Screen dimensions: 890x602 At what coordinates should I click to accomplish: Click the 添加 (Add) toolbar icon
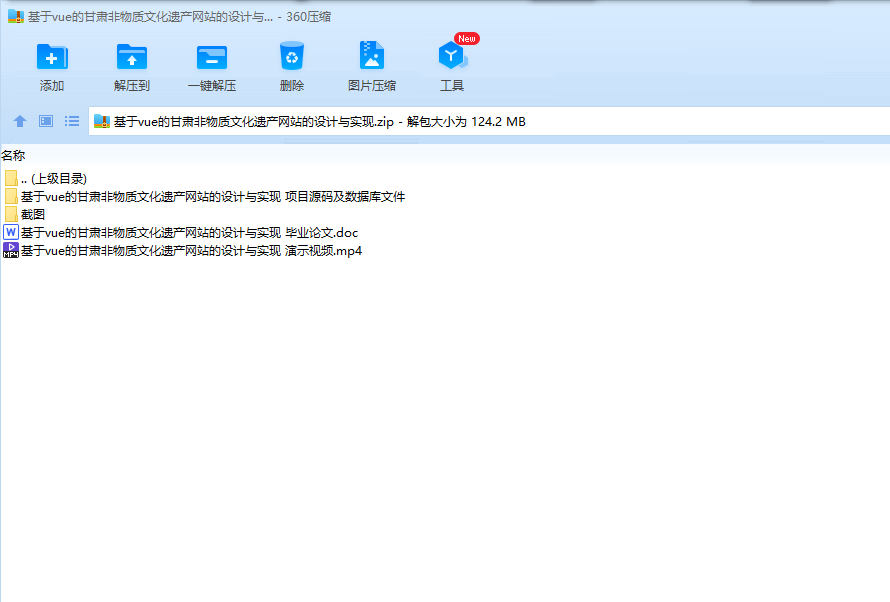(x=52, y=57)
